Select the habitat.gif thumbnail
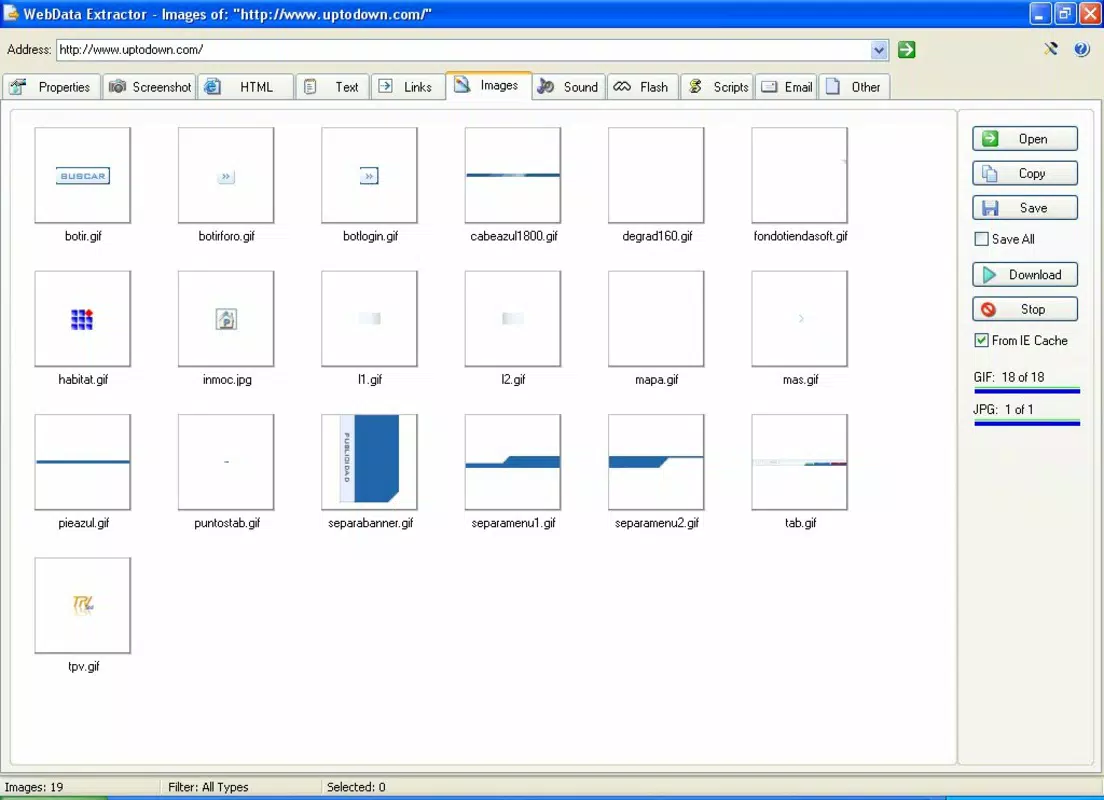Viewport: 1104px width, 800px height. tap(82, 319)
